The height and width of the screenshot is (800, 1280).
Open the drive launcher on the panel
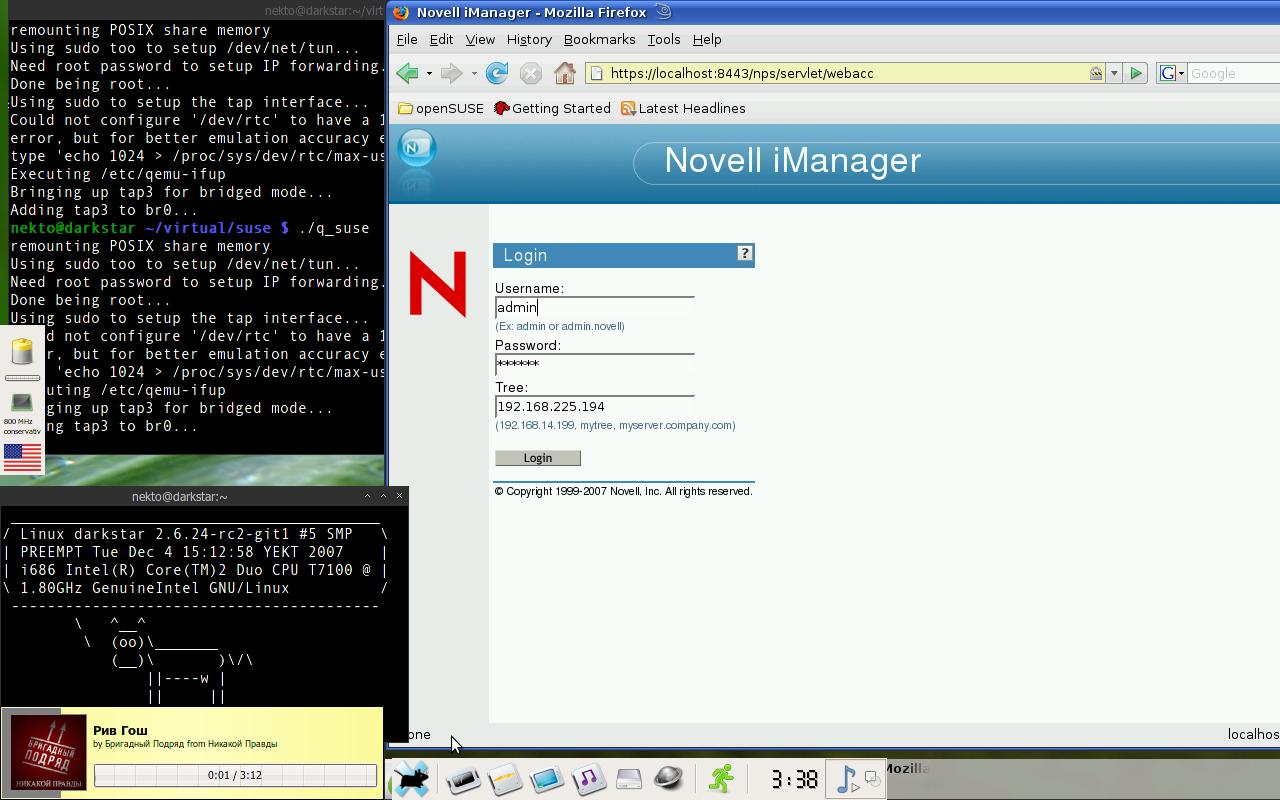point(629,779)
